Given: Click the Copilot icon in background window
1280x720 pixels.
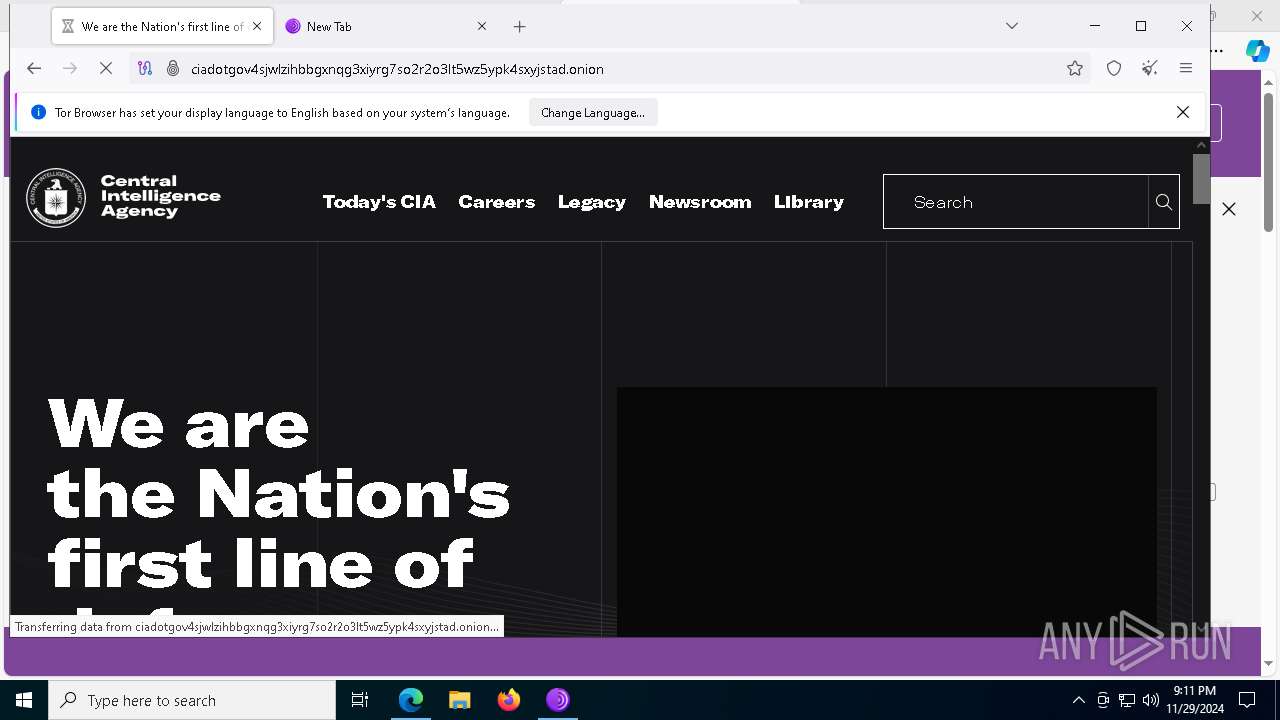Looking at the screenshot, I should coord(1257,50).
